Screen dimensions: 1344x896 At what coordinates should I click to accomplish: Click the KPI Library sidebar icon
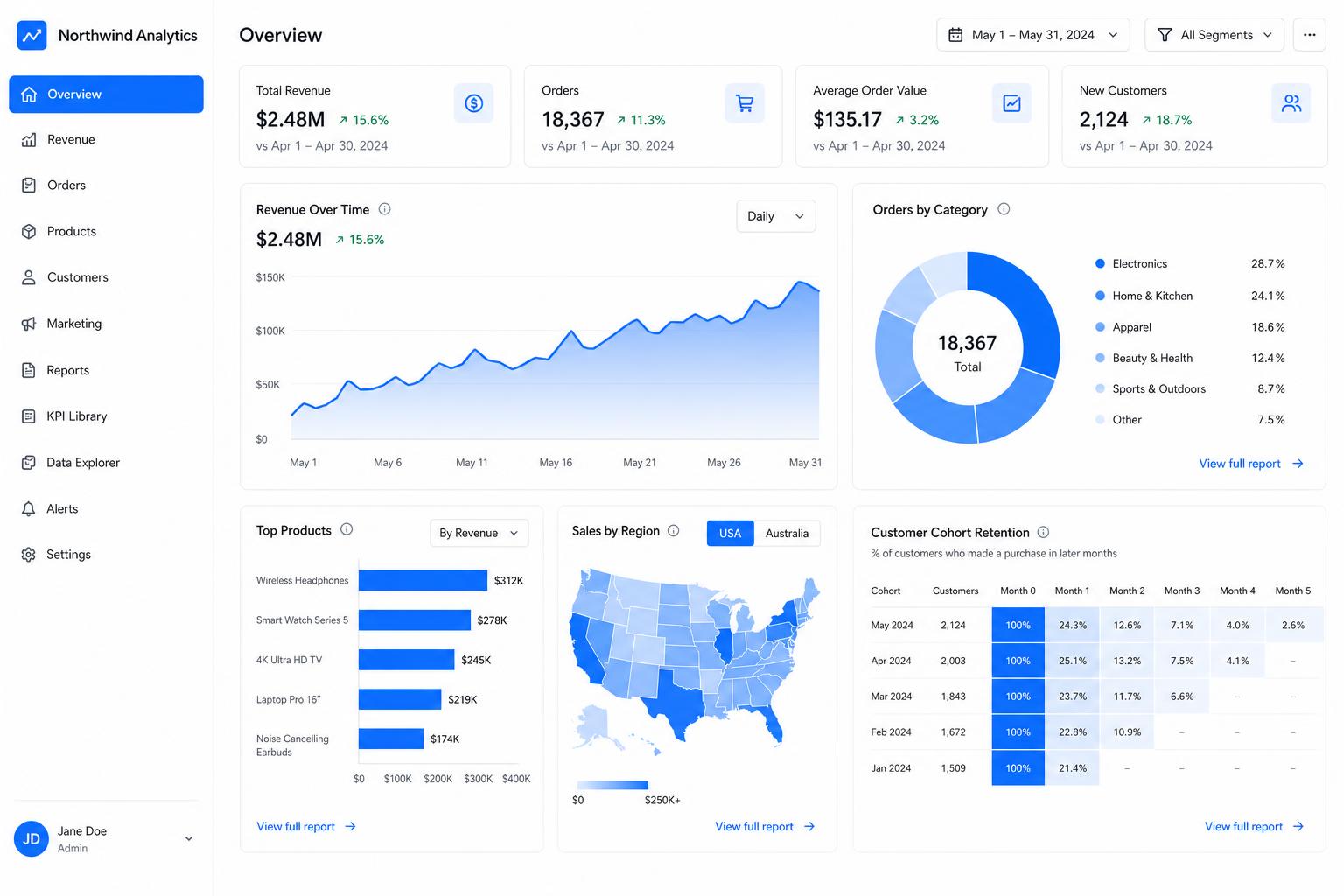point(29,416)
